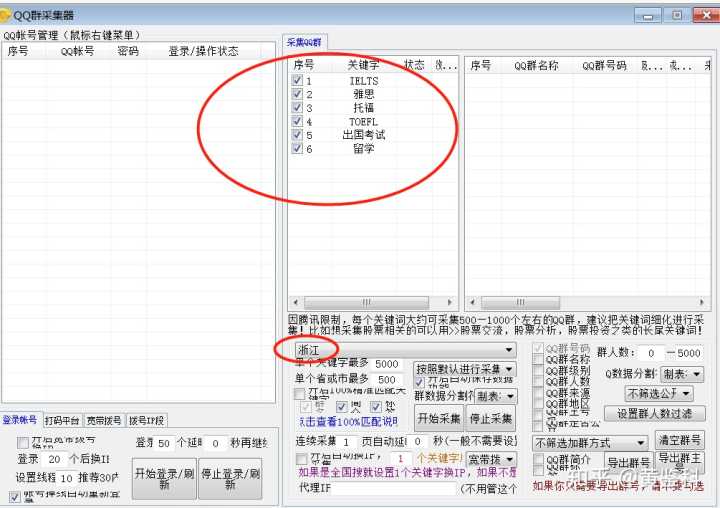Click the 设置群人数过滤 button
The width and height of the screenshot is (720, 508).
click(x=654, y=414)
